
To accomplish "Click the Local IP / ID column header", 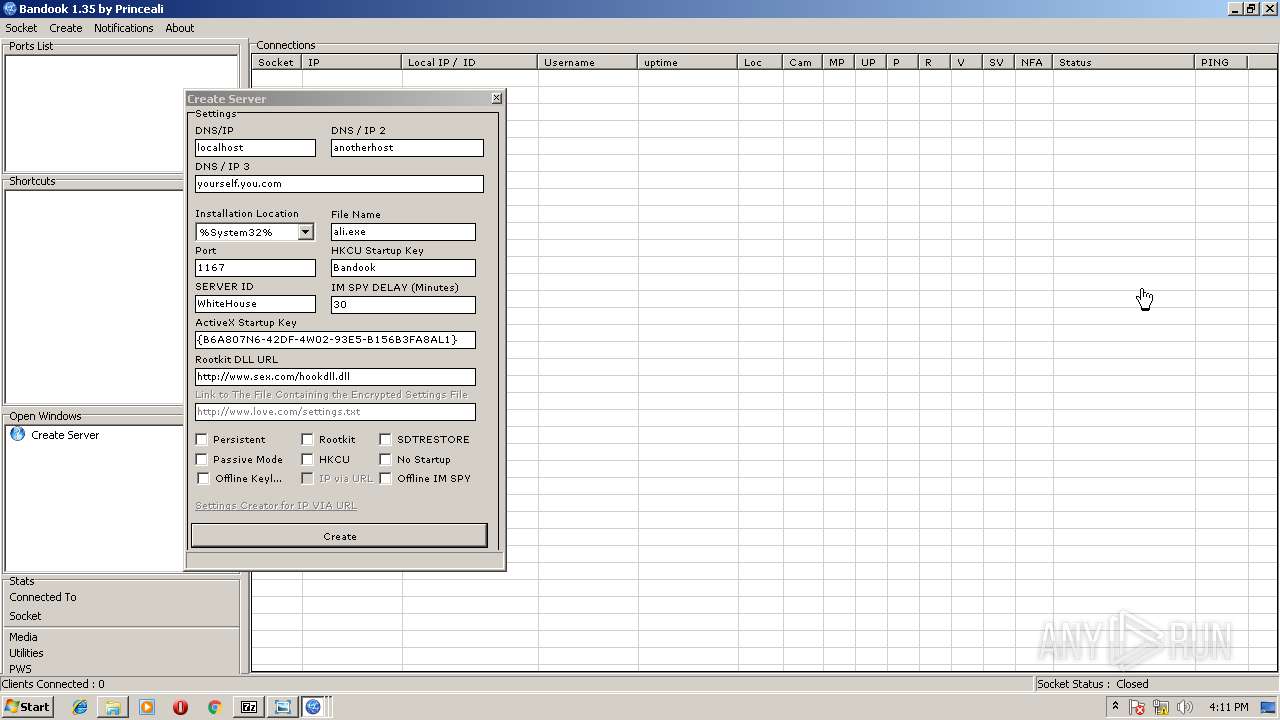I will click(470, 62).
